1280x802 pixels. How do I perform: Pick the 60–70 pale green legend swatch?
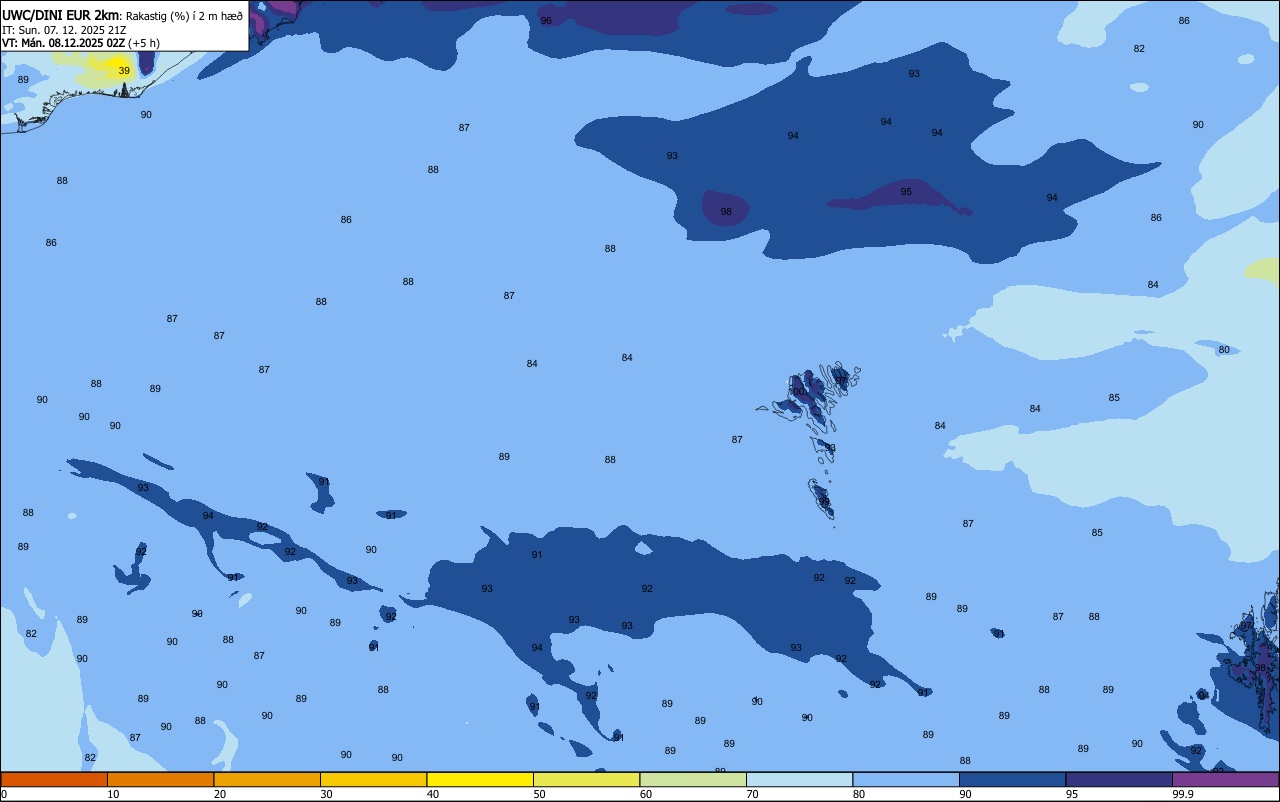coord(693,779)
